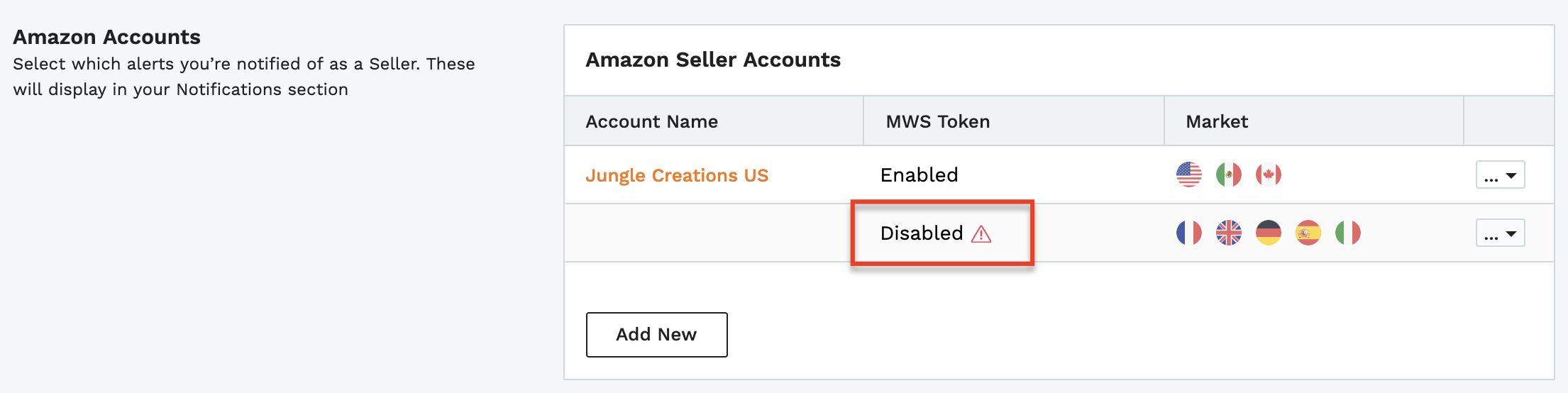Click the Italy flag icon
Viewport: 1568px width, 393px height.
(1348, 233)
